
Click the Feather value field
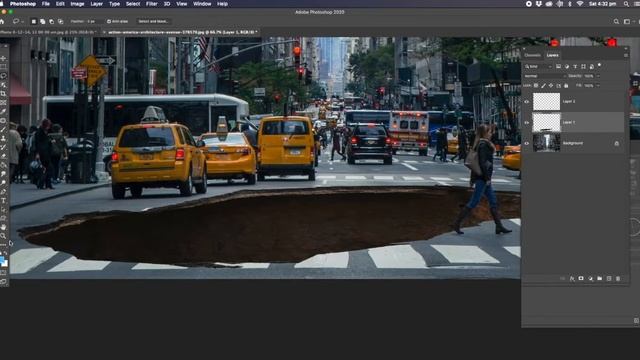[x=93, y=21]
